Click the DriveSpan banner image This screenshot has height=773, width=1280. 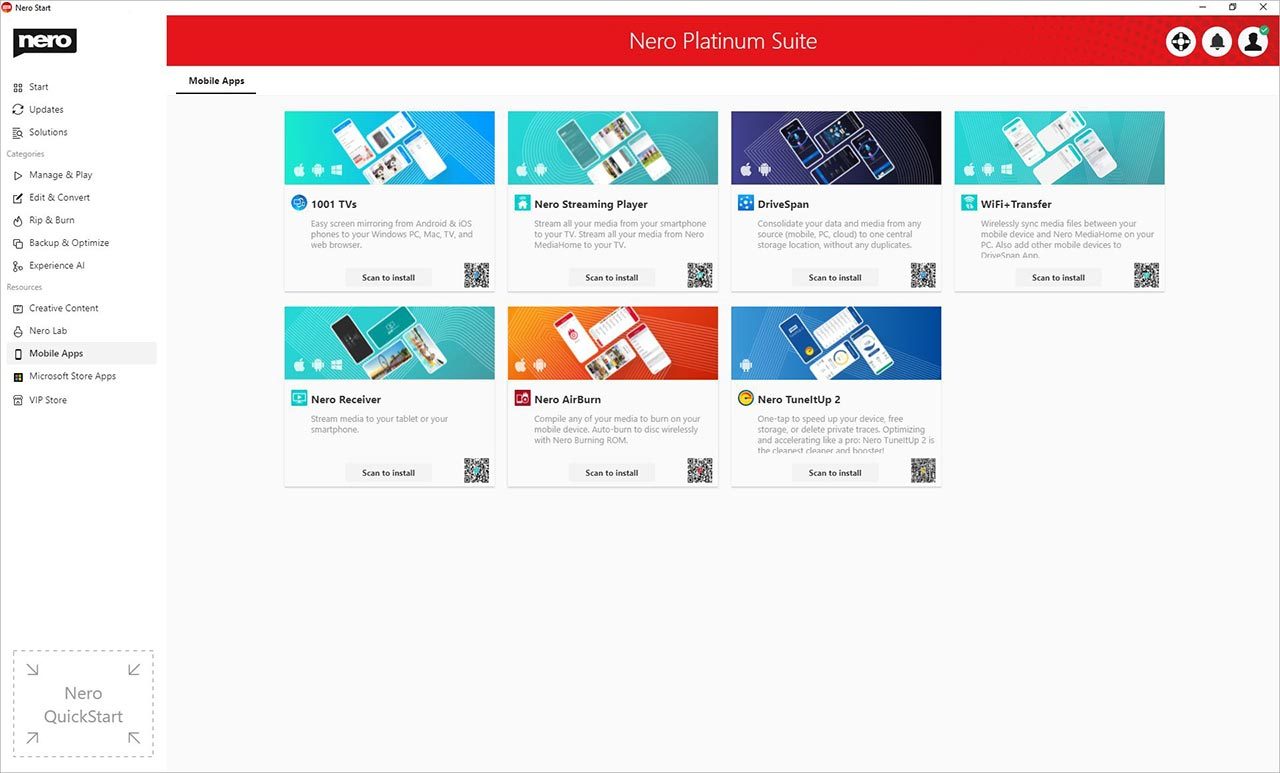[x=836, y=148]
